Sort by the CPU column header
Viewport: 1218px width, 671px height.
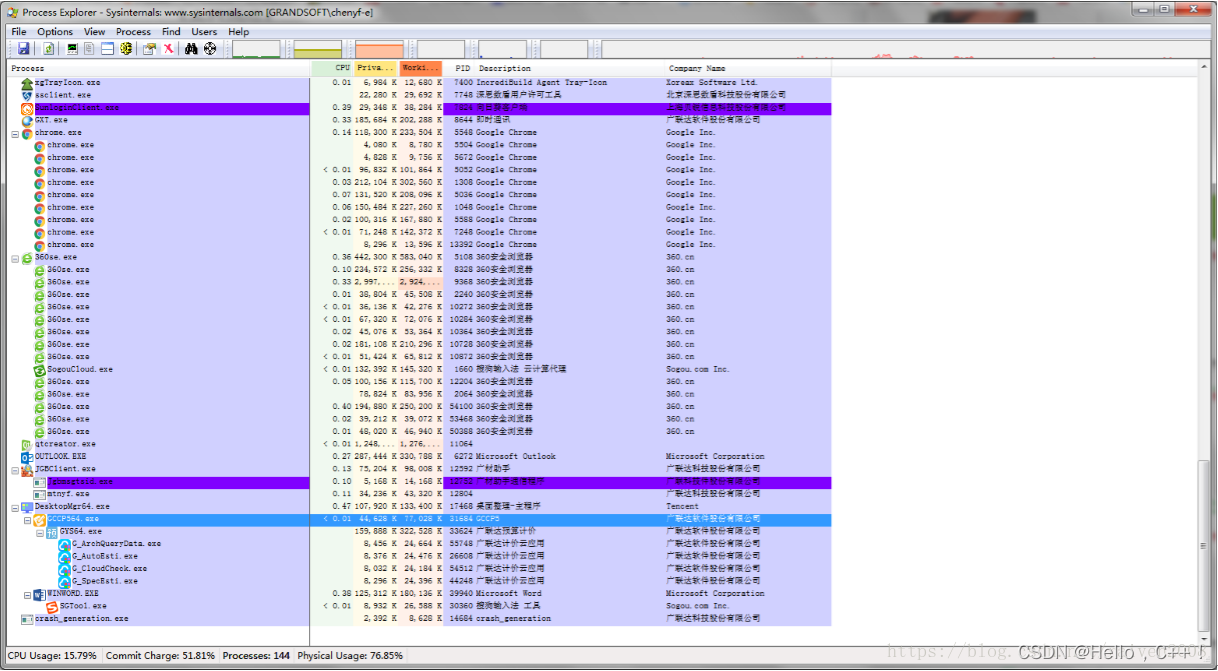332,68
